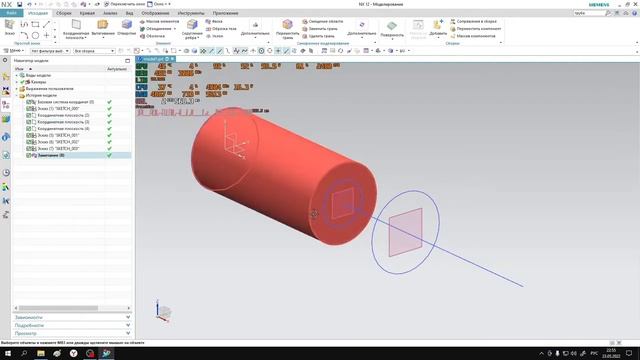This screenshot has height=360, width=640.
Task: Click the Обрезка тела button
Action: click(221, 29)
